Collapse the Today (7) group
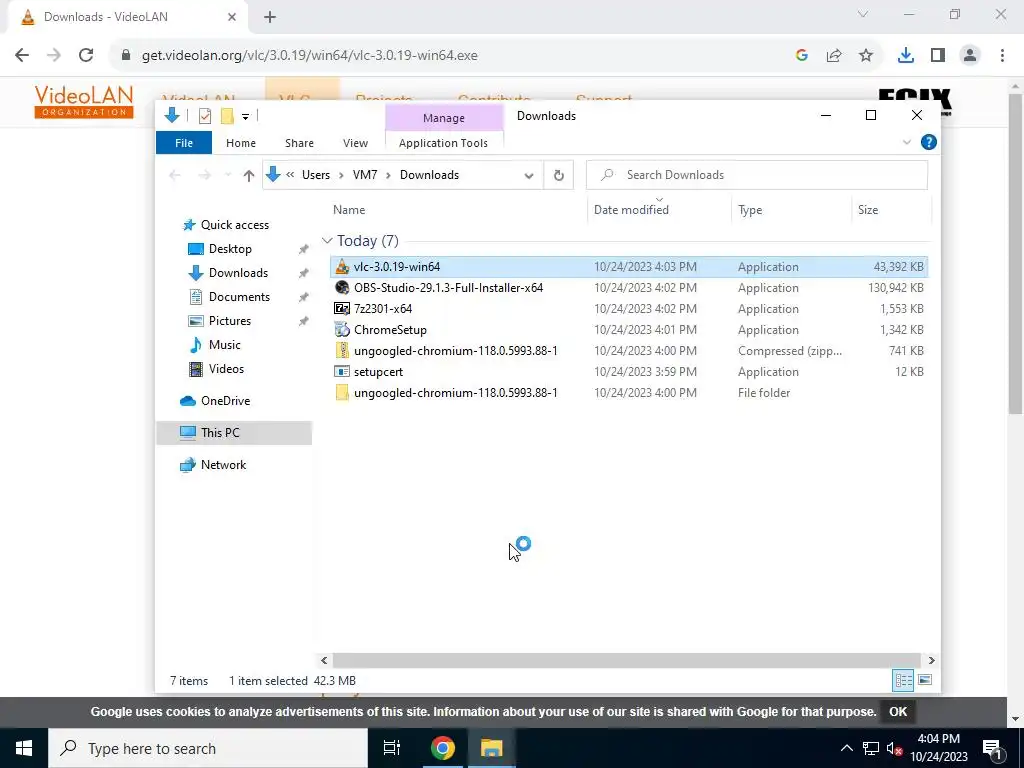The width and height of the screenshot is (1024, 768). (x=327, y=241)
